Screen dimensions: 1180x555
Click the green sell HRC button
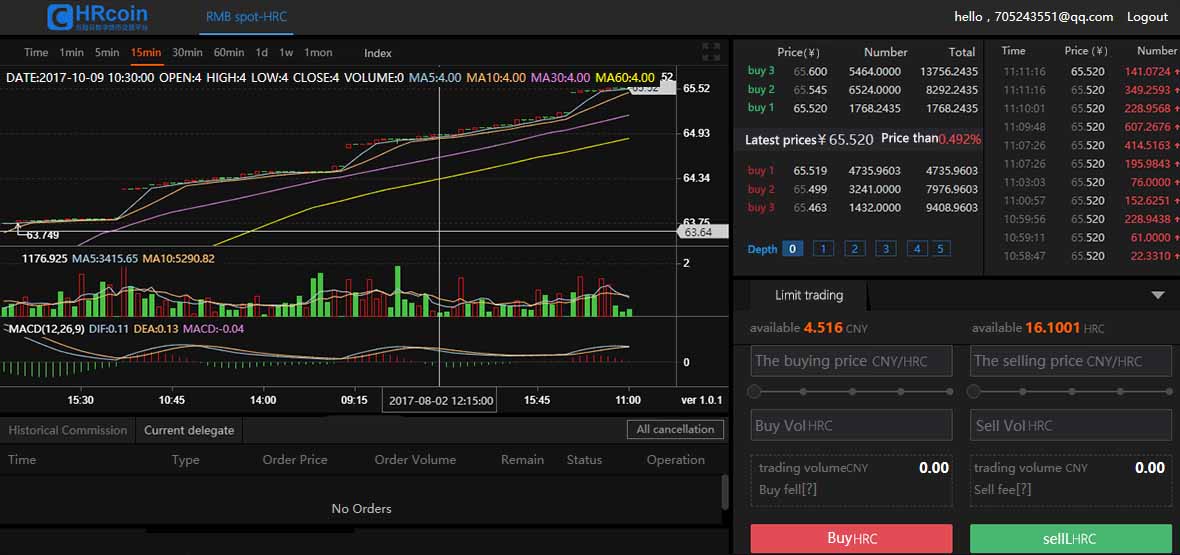1070,538
